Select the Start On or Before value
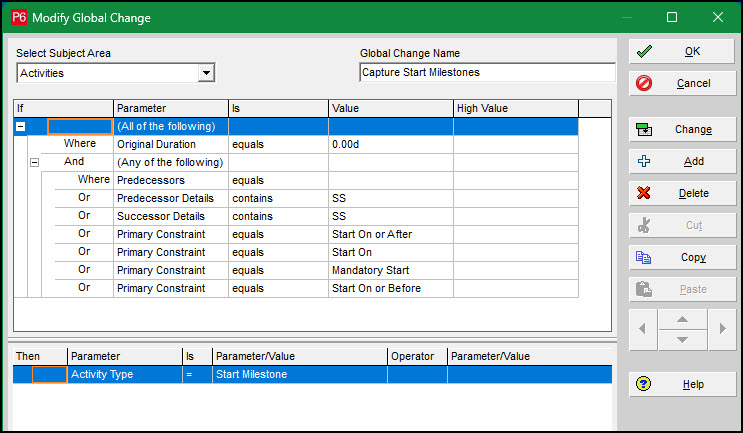 pos(390,288)
